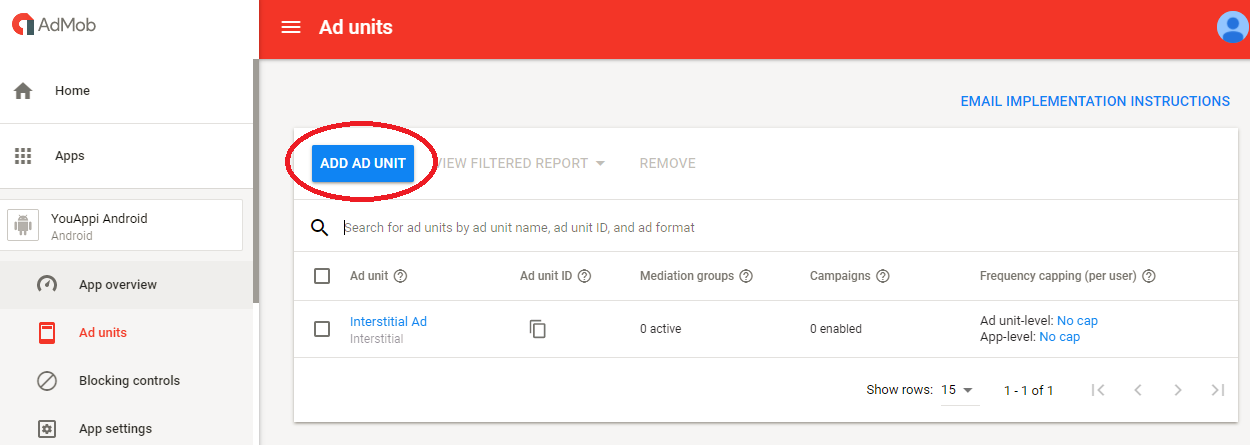1250x445 pixels.
Task: Copy the Interstitial Ad unit ID
Action: coord(538,329)
